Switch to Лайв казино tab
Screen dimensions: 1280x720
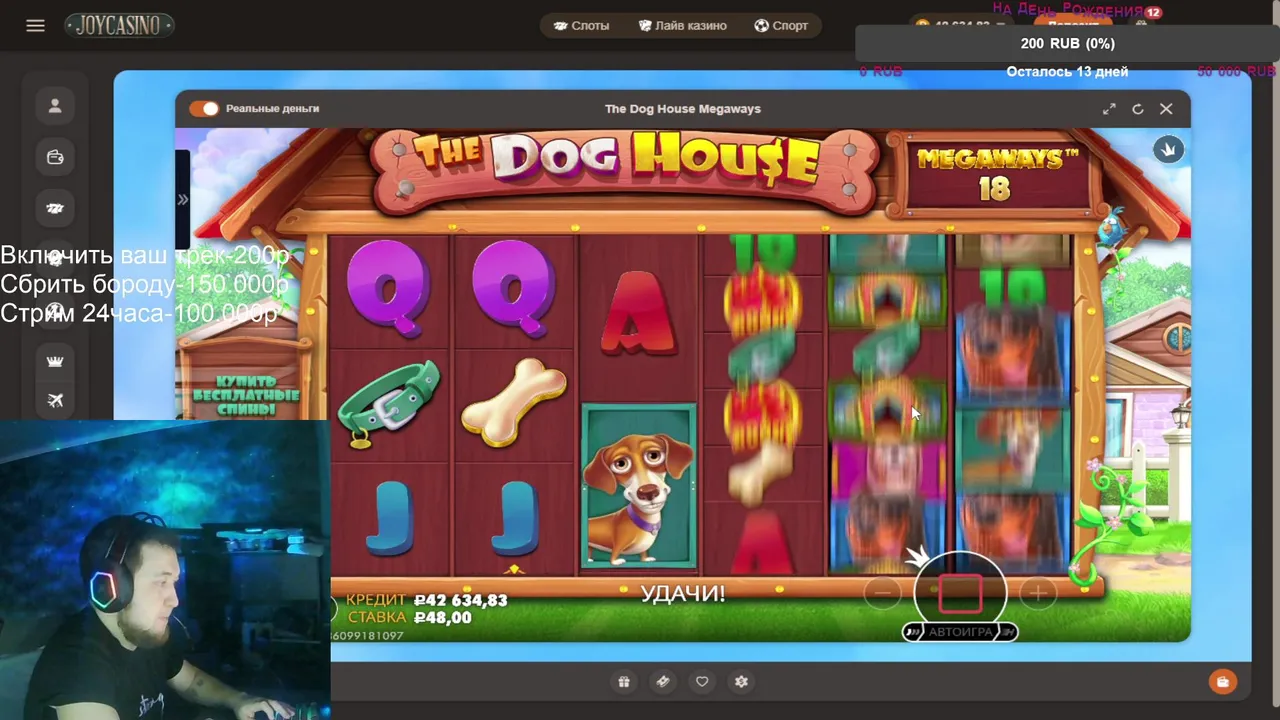682,26
